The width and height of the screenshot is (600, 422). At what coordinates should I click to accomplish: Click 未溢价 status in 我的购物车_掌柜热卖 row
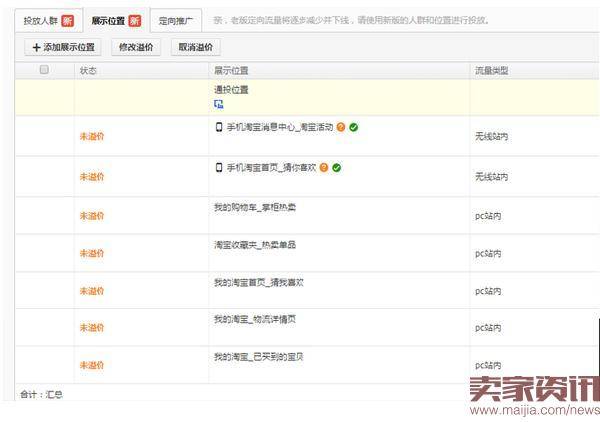coord(92,216)
